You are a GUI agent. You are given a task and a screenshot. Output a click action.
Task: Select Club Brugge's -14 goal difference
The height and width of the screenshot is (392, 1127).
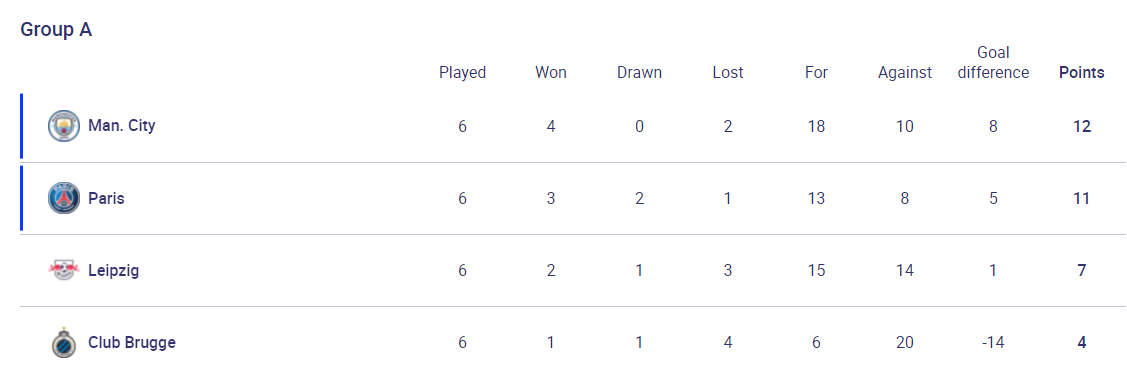pos(993,342)
